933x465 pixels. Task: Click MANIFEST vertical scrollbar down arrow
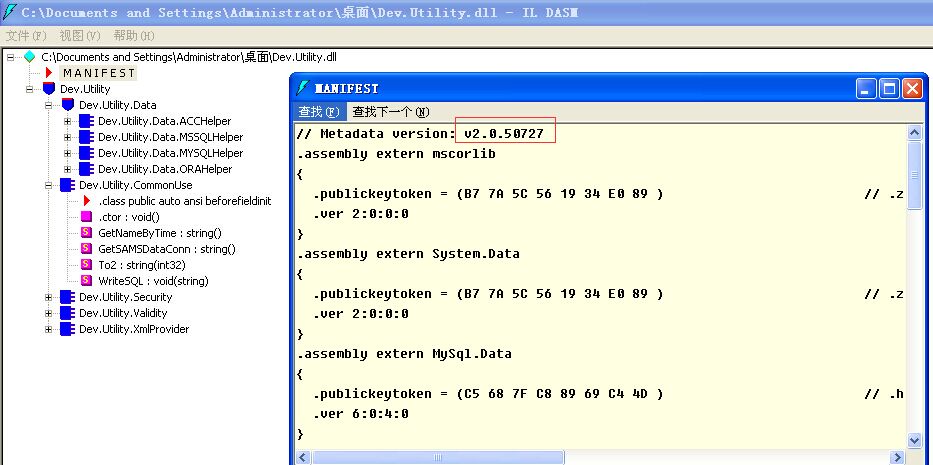pos(915,441)
